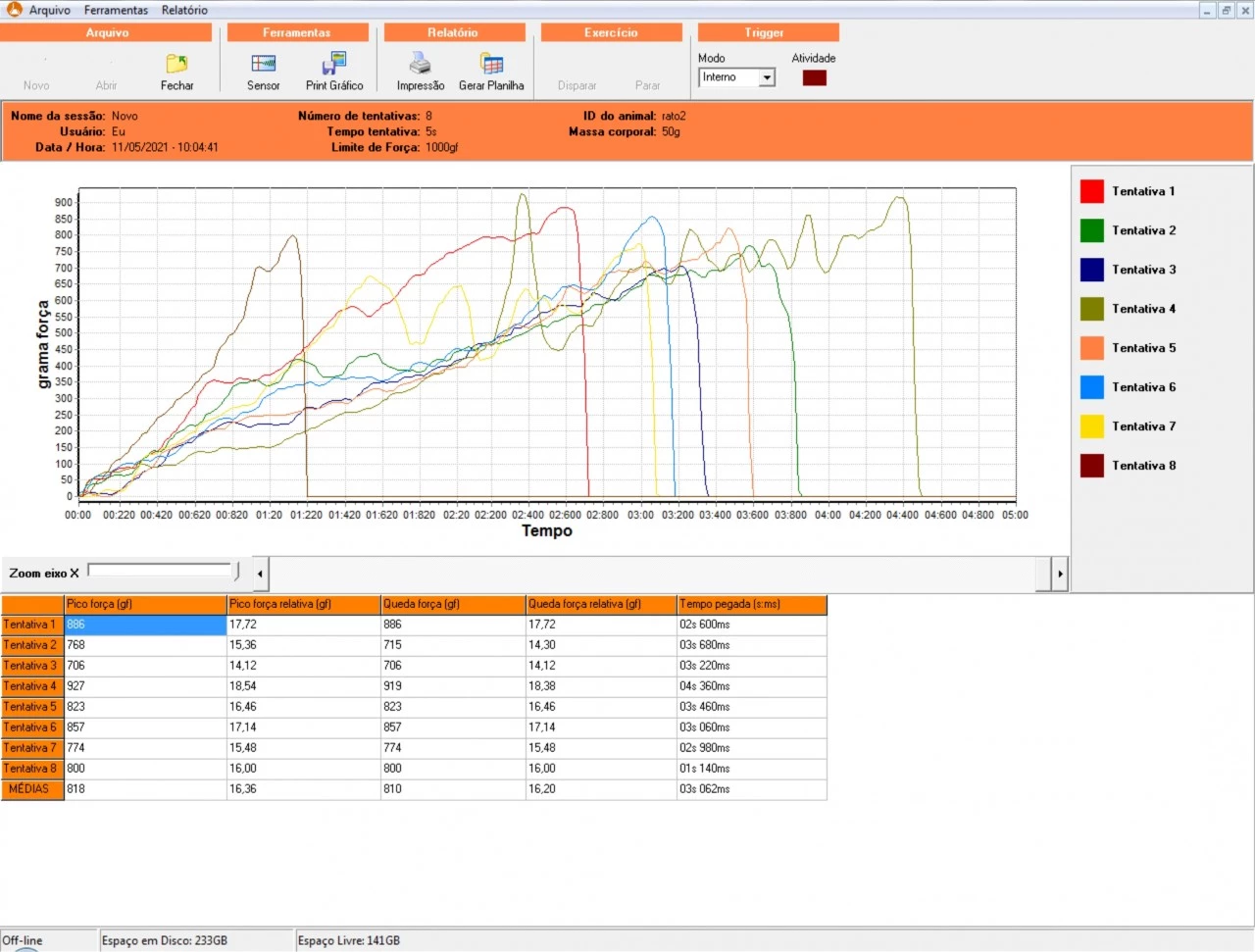Click the Tentativa 4 row header
The image size is (1255, 952).
coord(31,686)
